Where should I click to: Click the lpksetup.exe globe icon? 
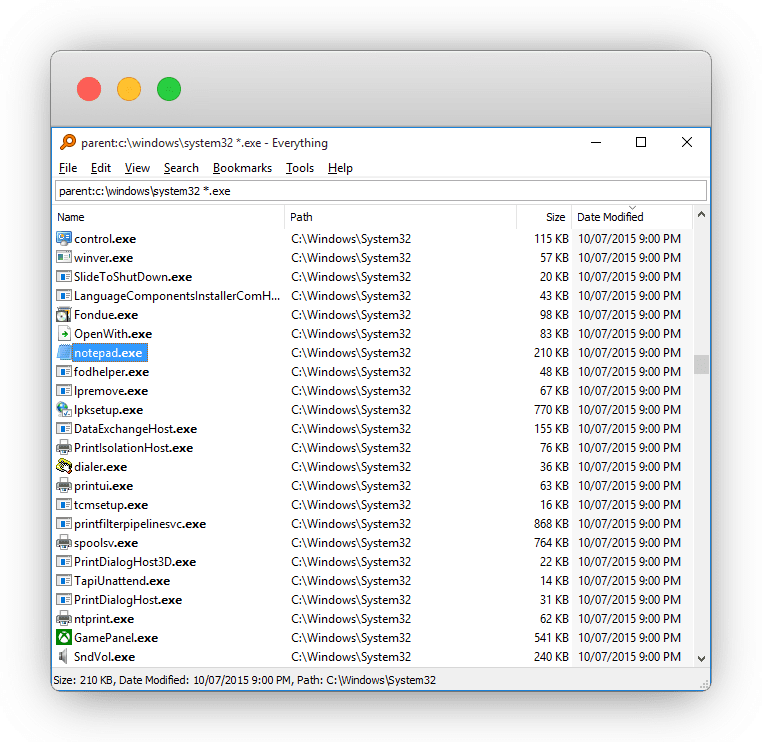tap(64, 410)
